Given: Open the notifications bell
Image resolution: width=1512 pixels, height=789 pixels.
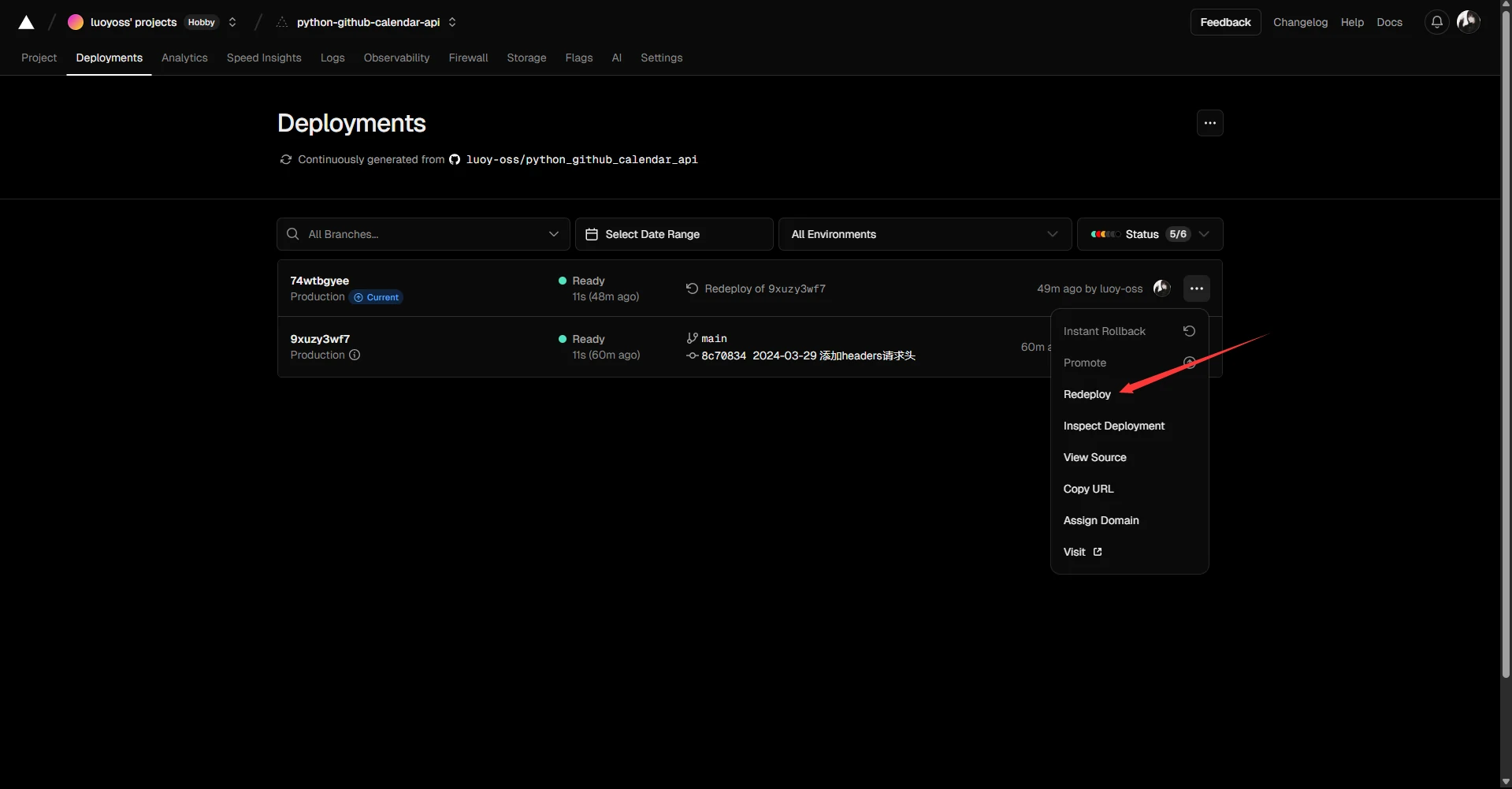Looking at the screenshot, I should (x=1436, y=22).
